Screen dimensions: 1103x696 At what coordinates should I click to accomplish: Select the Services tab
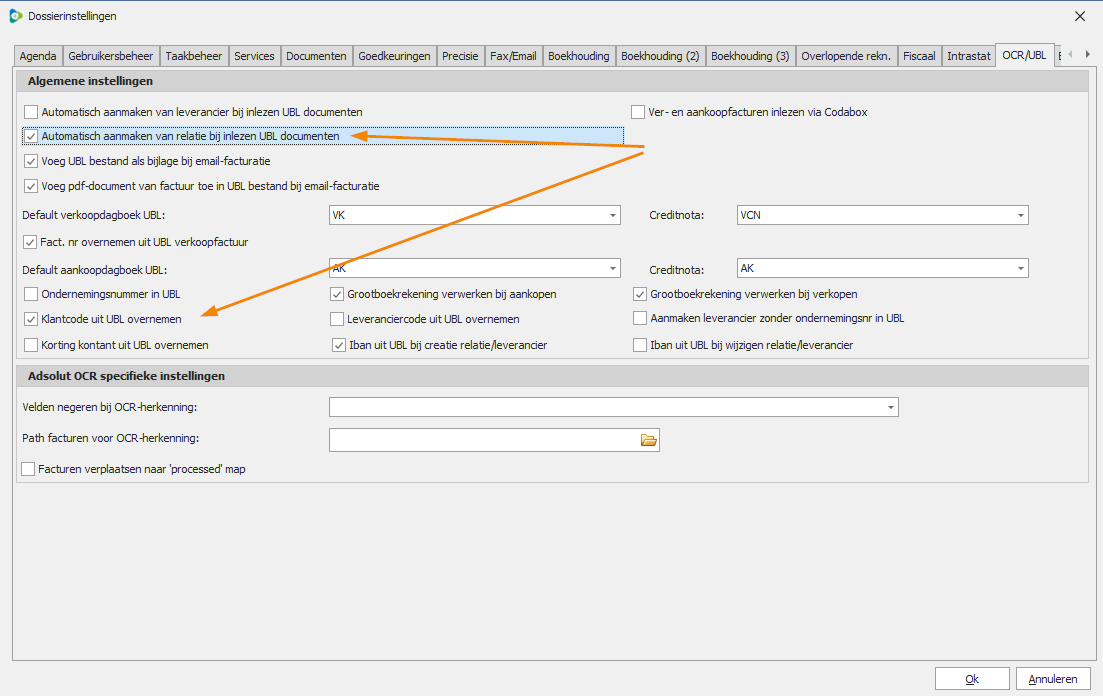click(x=254, y=56)
